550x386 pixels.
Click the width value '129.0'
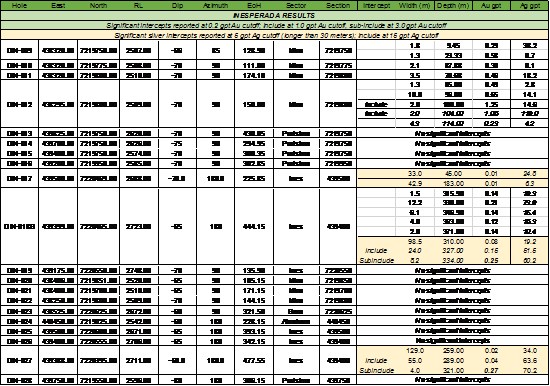click(415, 351)
